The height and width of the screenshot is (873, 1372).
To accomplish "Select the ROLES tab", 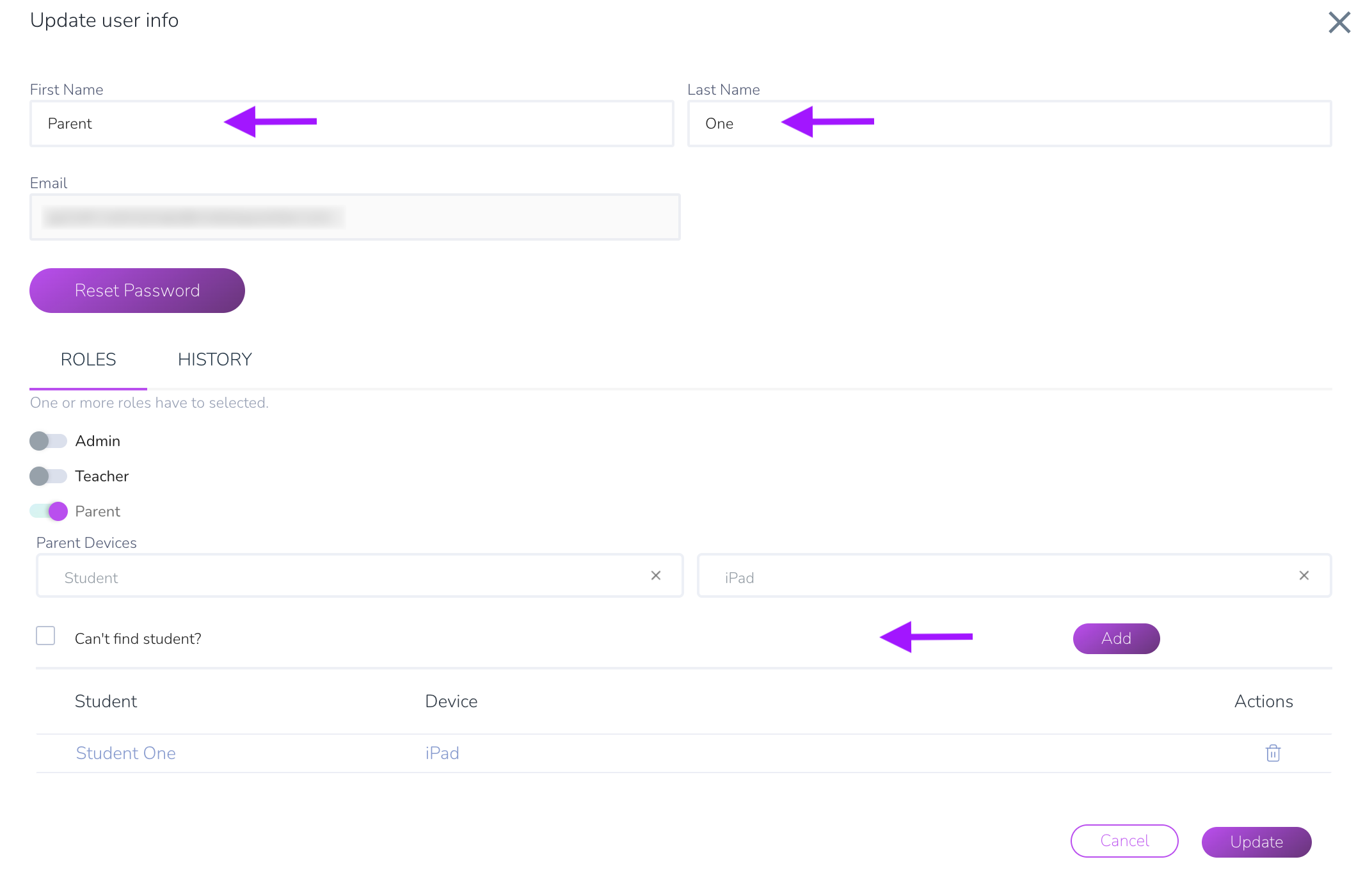I will [x=88, y=360].
